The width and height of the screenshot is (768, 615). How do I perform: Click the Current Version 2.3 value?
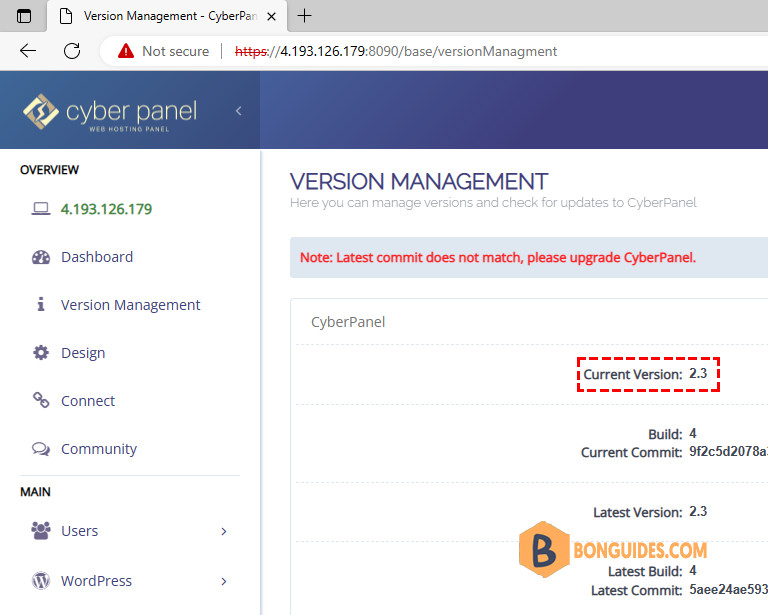tap(698, 374)
